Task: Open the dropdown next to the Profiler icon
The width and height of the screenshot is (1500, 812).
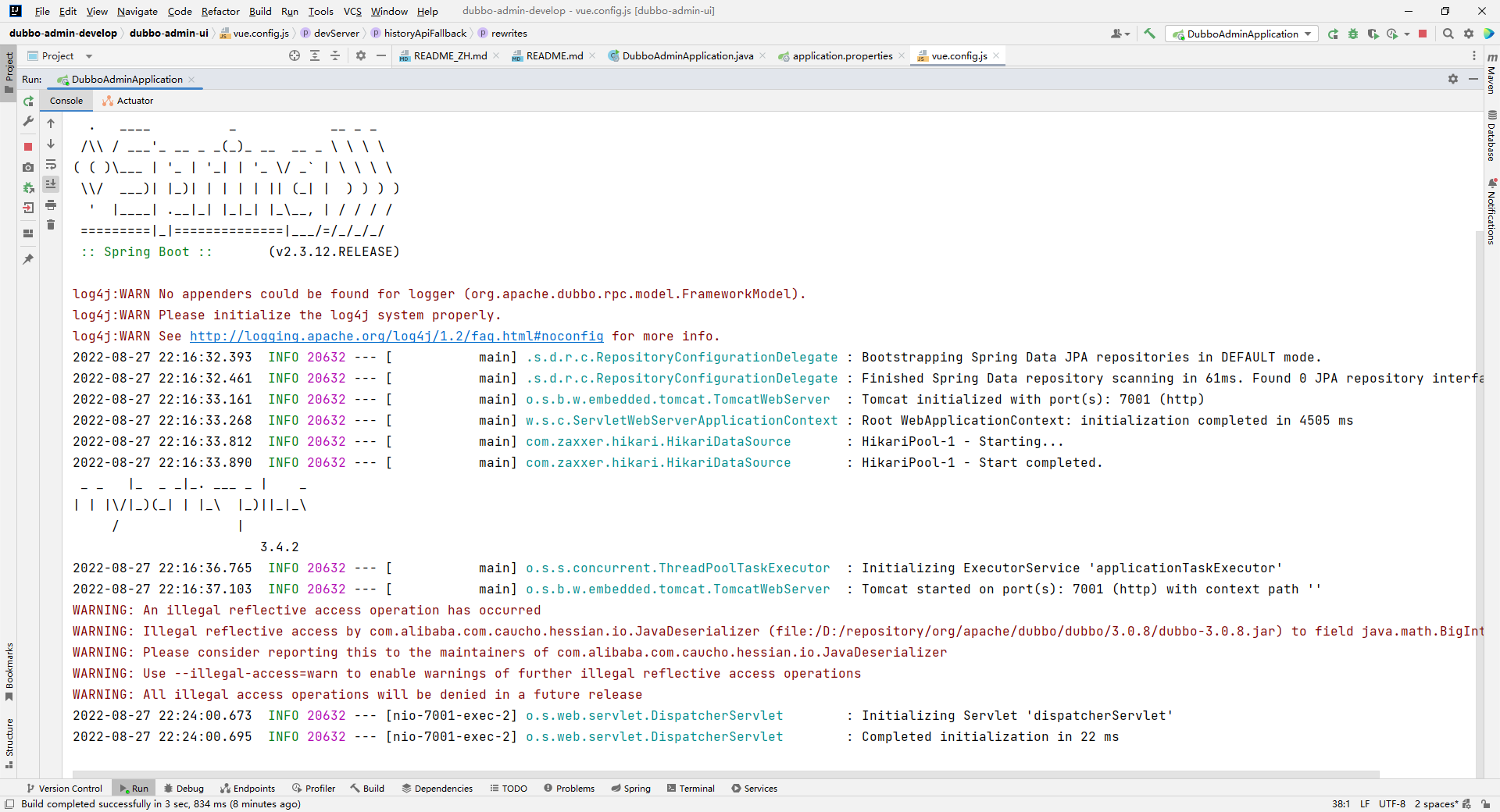Action: pos(1406,34)
